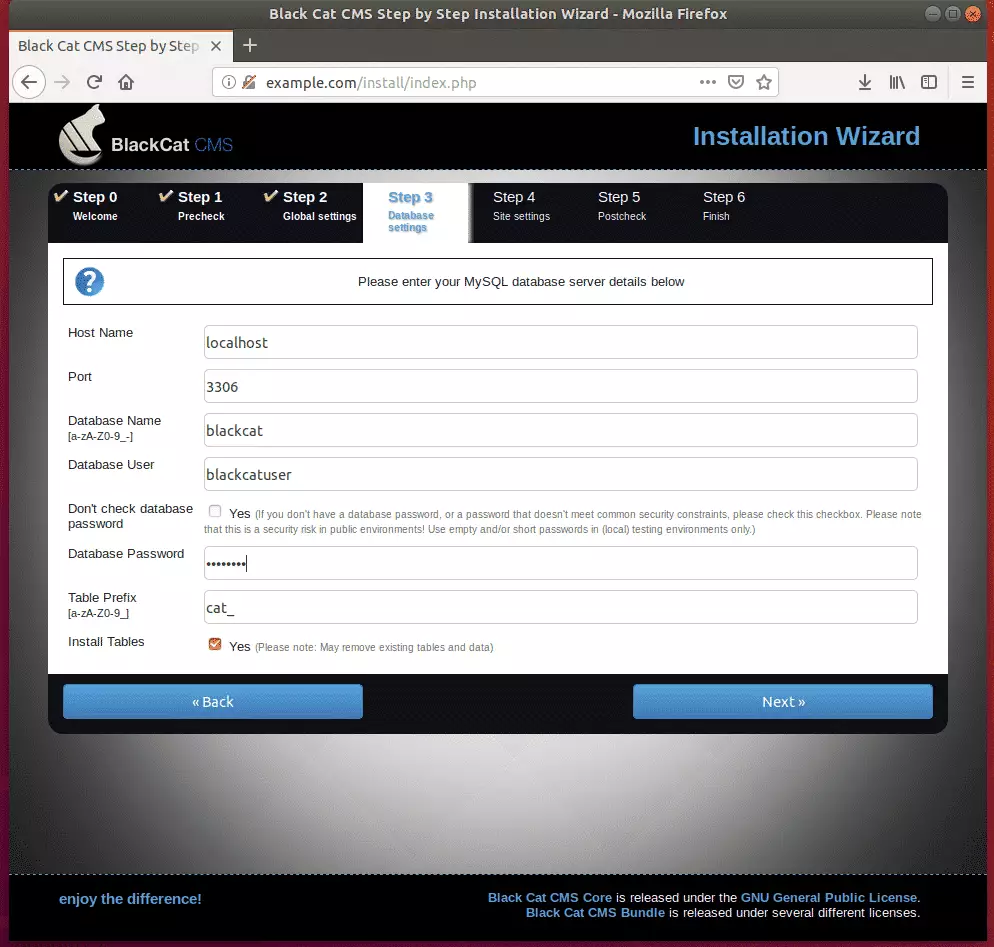
Task: Close the Black Cat CMS tab
Action: coord(216,46)
